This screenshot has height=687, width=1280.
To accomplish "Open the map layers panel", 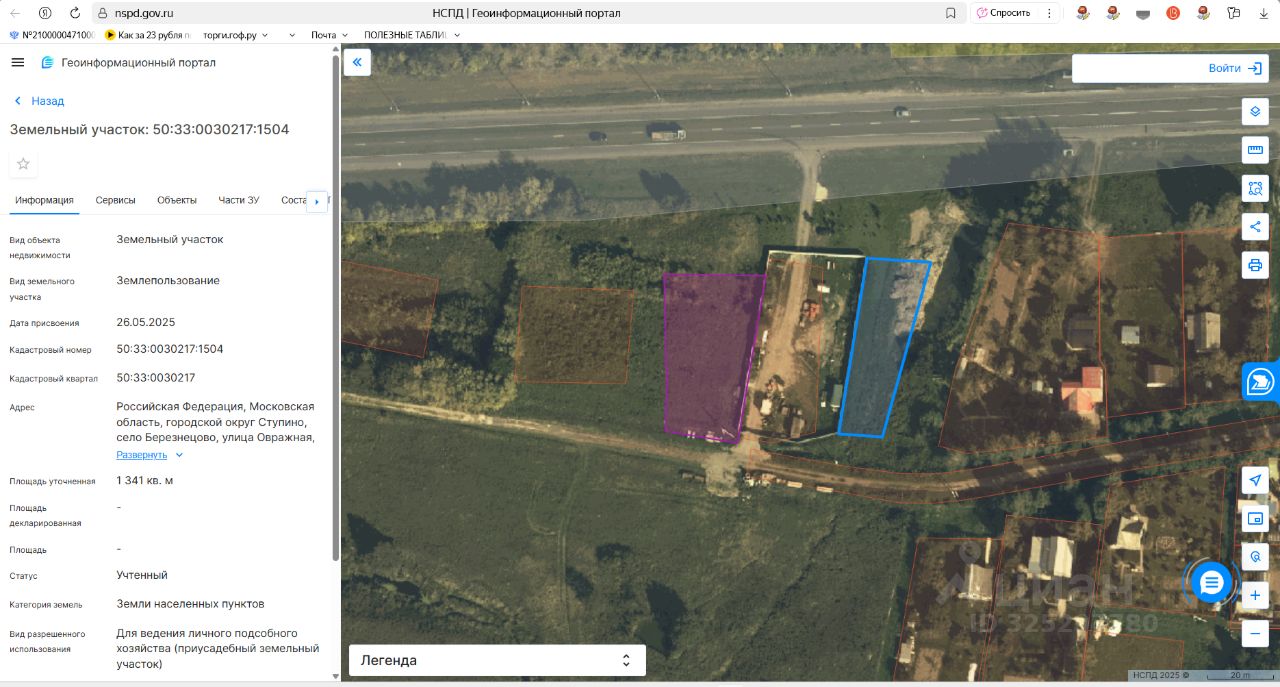I will coord(1255,111).
